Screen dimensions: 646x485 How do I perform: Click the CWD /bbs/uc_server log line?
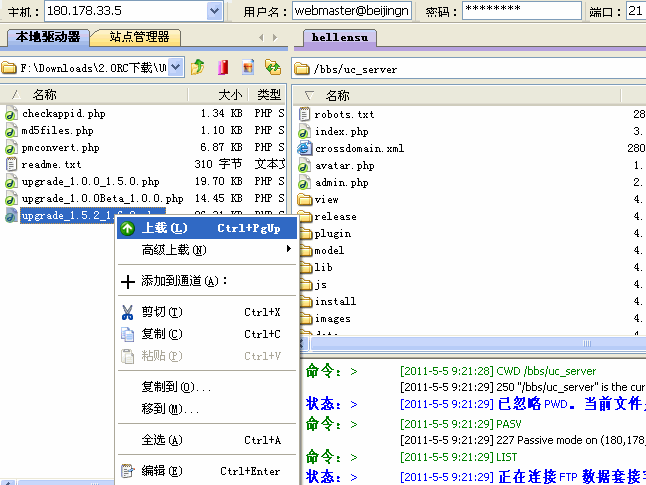pos(498,371)
